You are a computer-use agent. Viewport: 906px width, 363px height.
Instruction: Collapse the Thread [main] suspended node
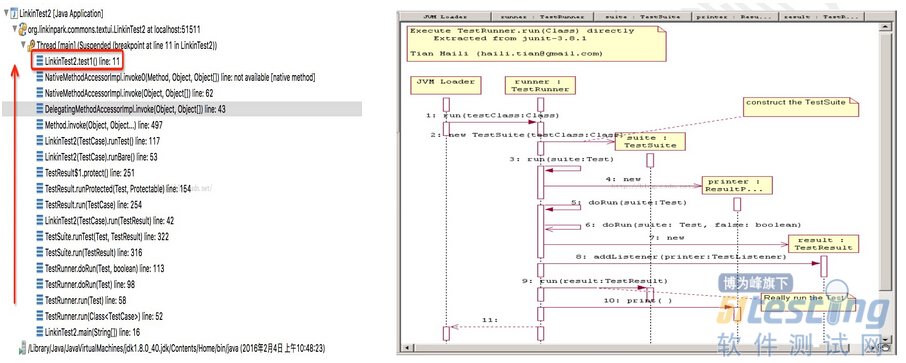point(23,45)
